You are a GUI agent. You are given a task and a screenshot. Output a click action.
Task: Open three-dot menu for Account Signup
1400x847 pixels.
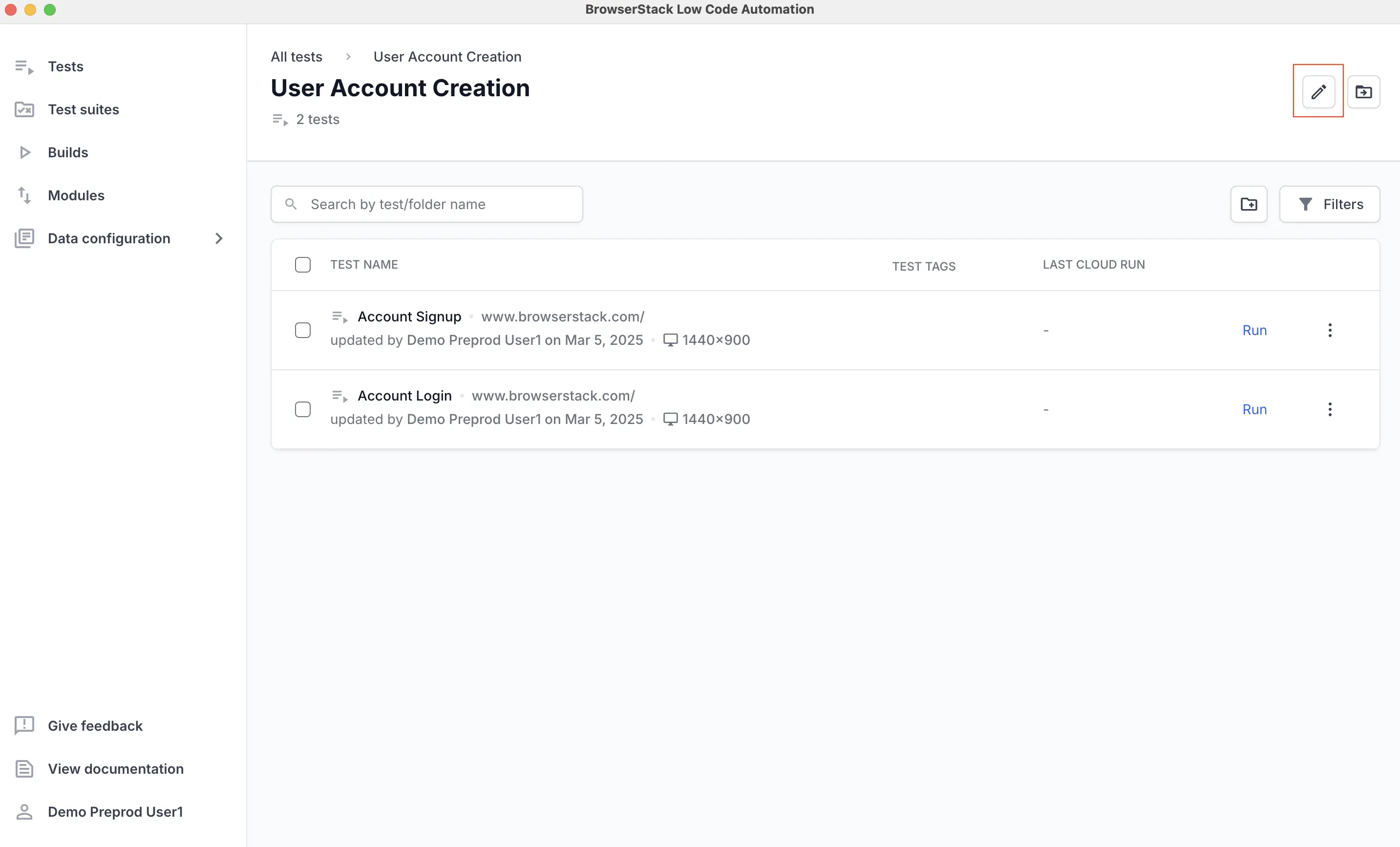pyautogui.click(x=1330, y=330)
